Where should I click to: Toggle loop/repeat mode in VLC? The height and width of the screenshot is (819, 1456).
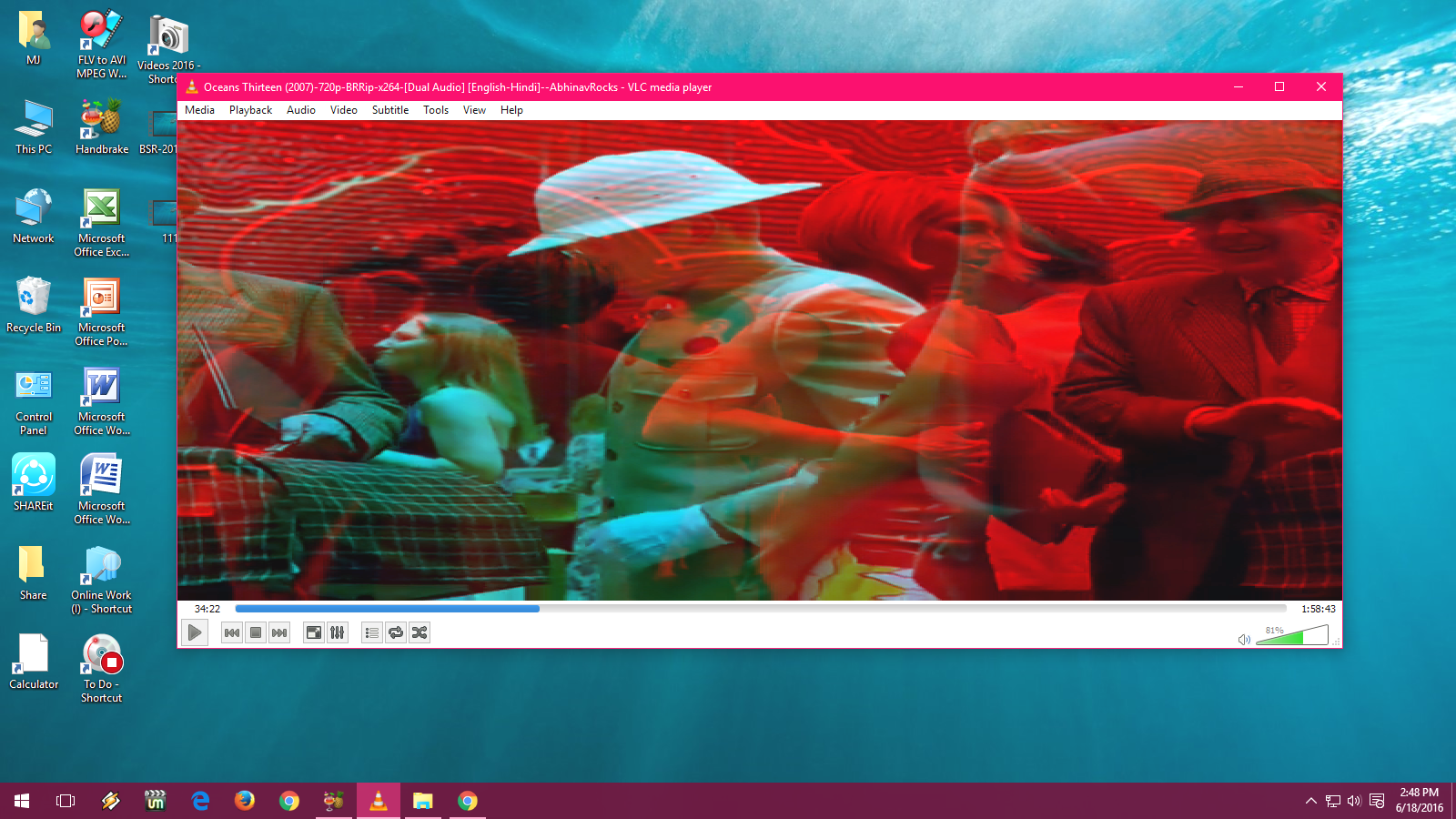click(396, 632)
